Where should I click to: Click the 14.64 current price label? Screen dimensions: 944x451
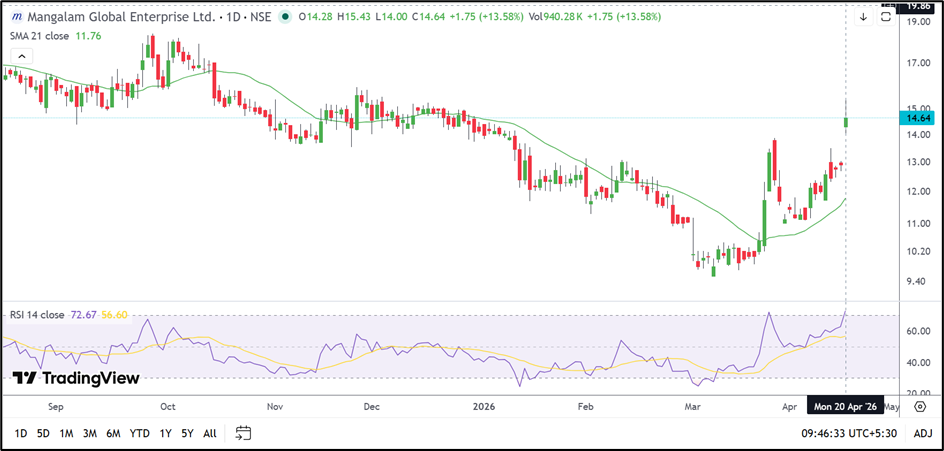(919, 119)
